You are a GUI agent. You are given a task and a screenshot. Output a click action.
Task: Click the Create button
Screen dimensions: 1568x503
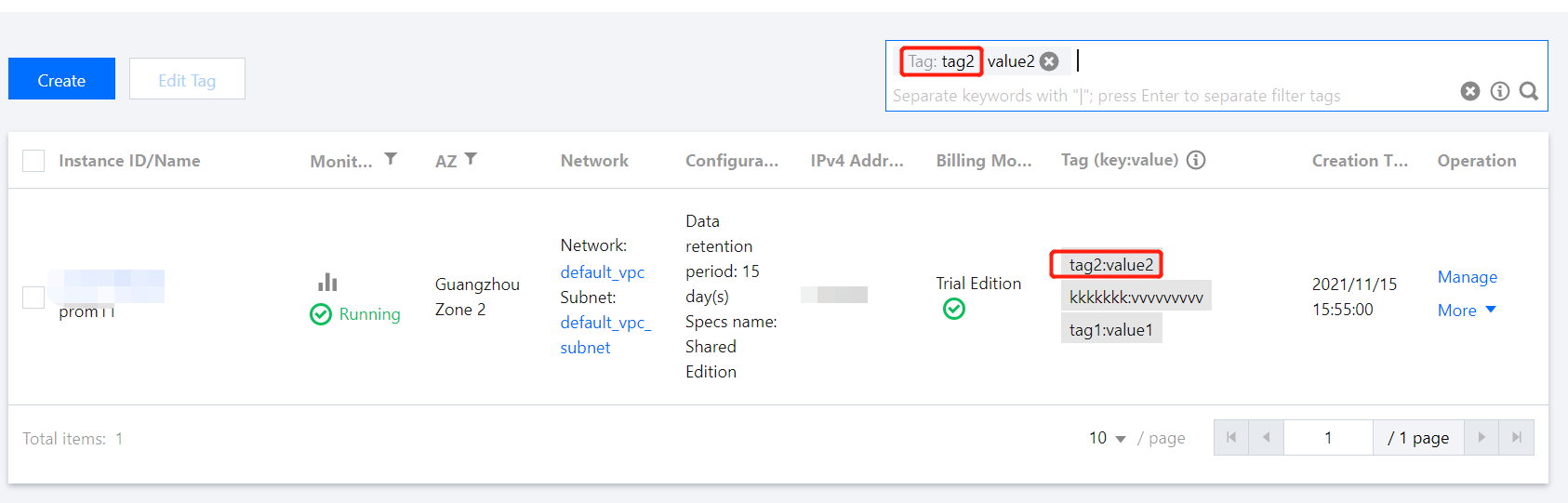coord(61,79)
